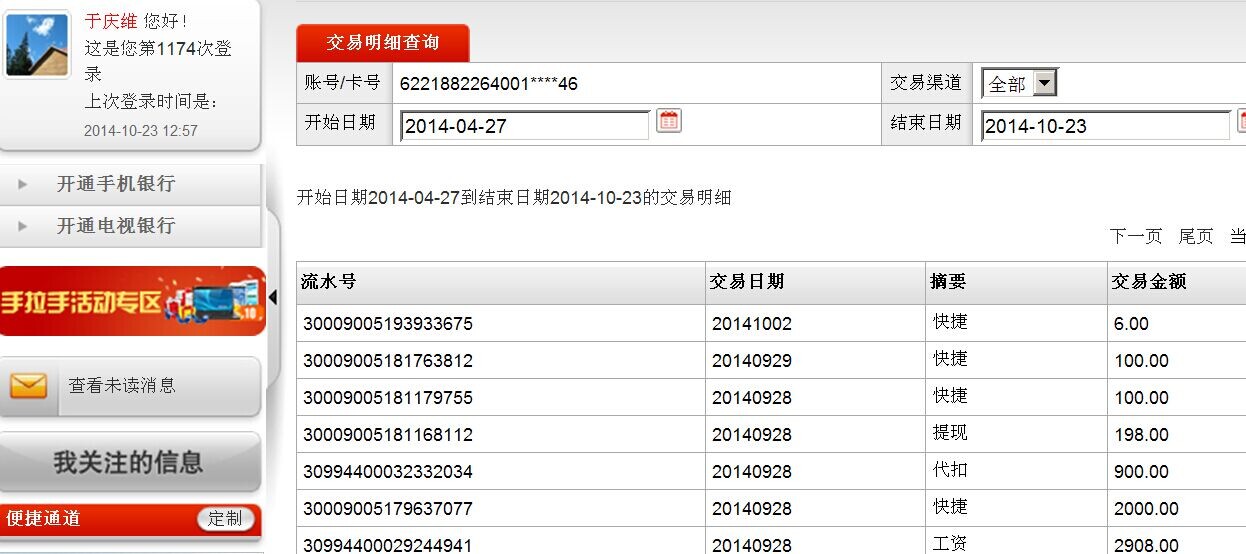Open the start date calendar picker
Viewport: 1246px width, 554px height.
pyautogui.click(x=669, y=121)
